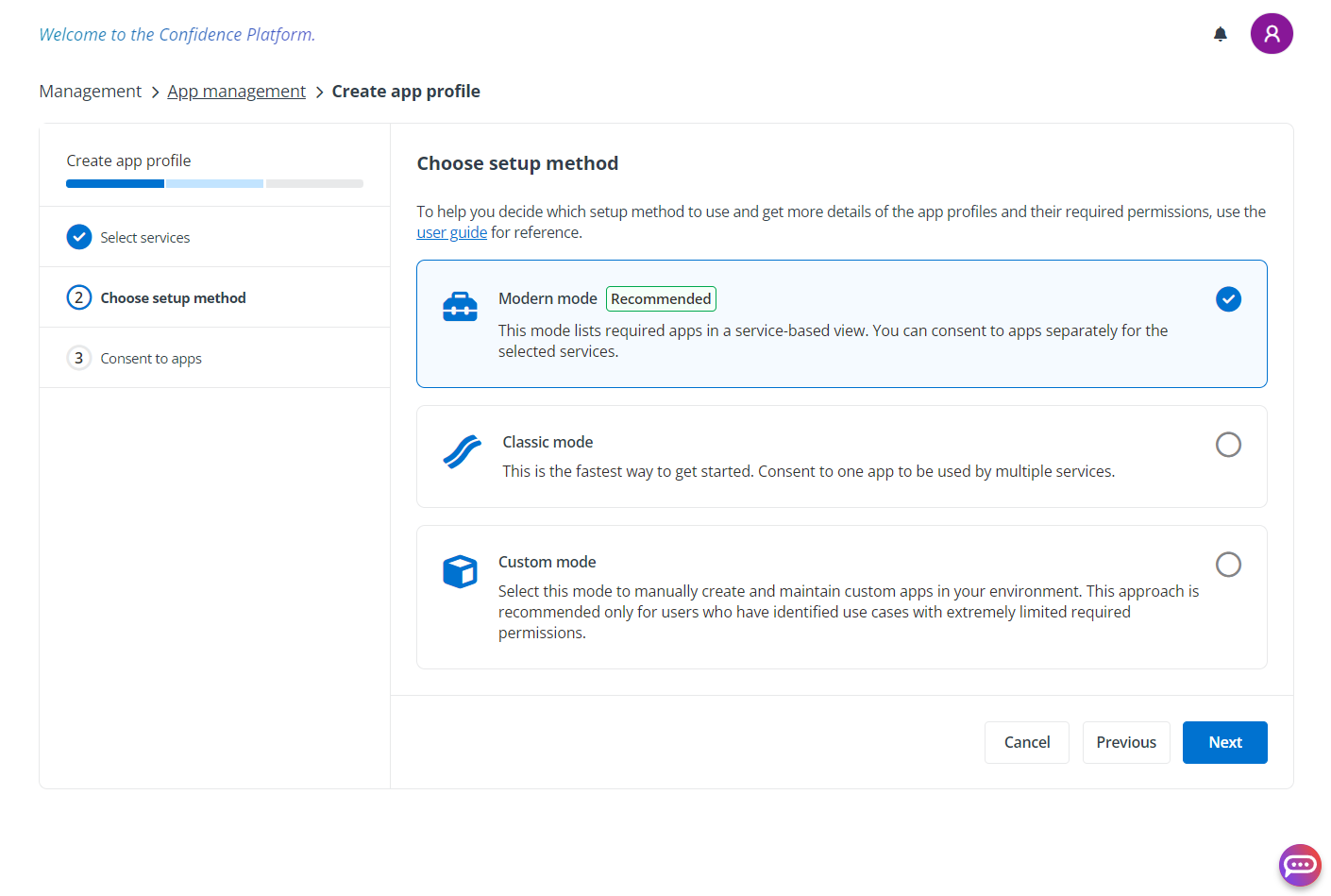The image size is (1331, 896).
Task: Click the Select services completed checkmark icon
Action: [x=79, y=237]
